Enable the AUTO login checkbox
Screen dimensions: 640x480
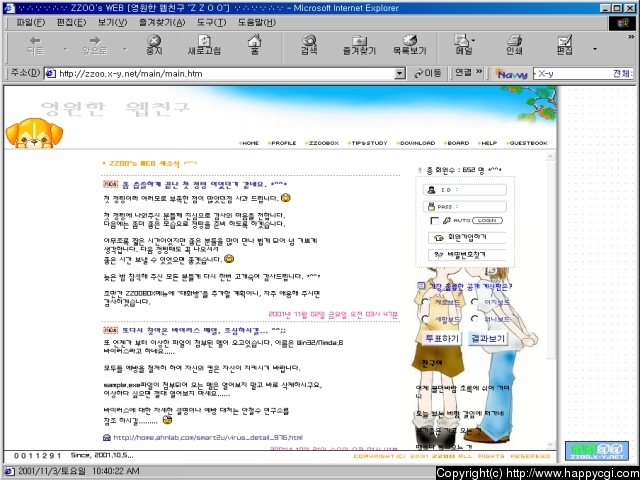(435, 221)
